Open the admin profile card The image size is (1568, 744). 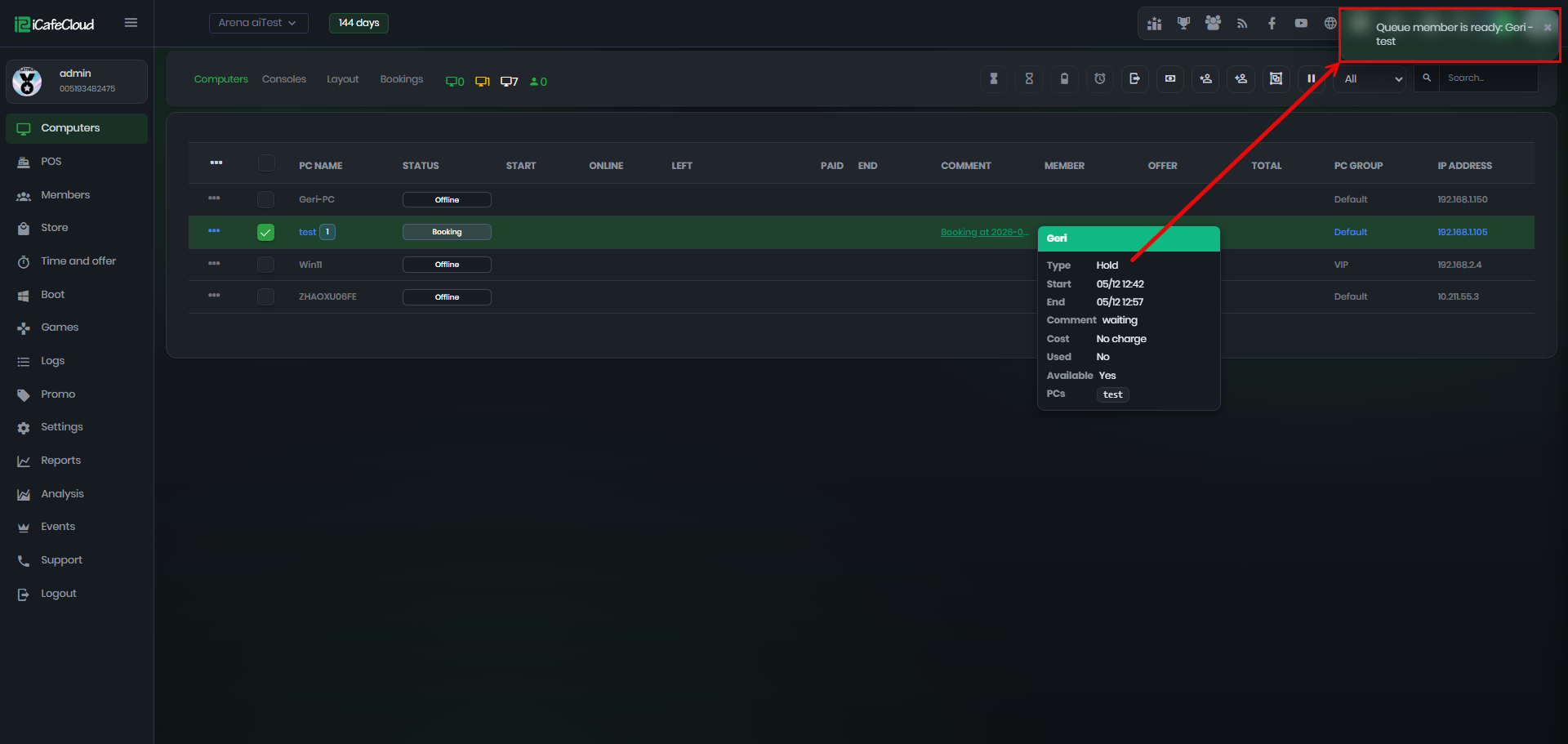77,82
